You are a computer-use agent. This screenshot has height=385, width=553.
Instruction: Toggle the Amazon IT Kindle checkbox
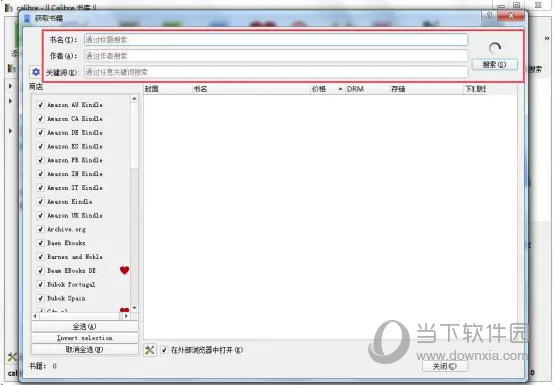coord(41,188)
